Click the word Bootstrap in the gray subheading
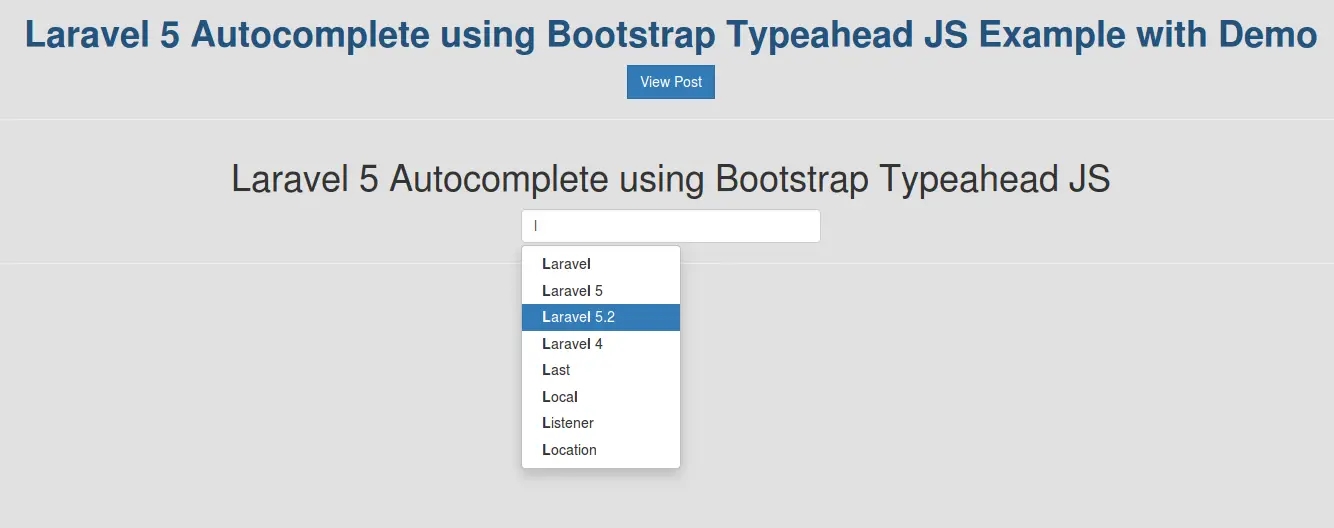This screenshot has width=1334, height=528. coord(792,180)
